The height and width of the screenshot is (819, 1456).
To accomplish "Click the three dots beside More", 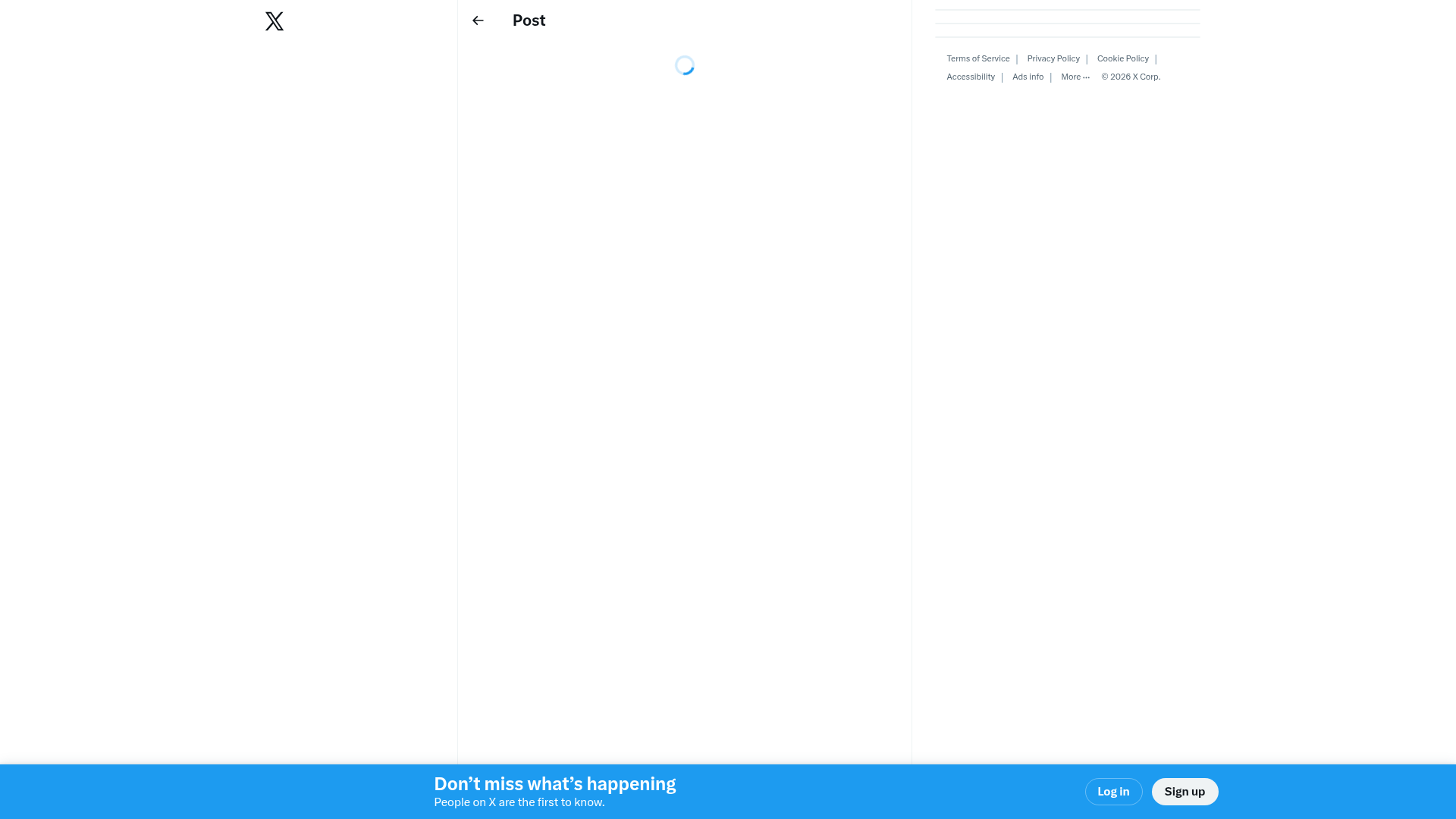I will [1086, 77].
